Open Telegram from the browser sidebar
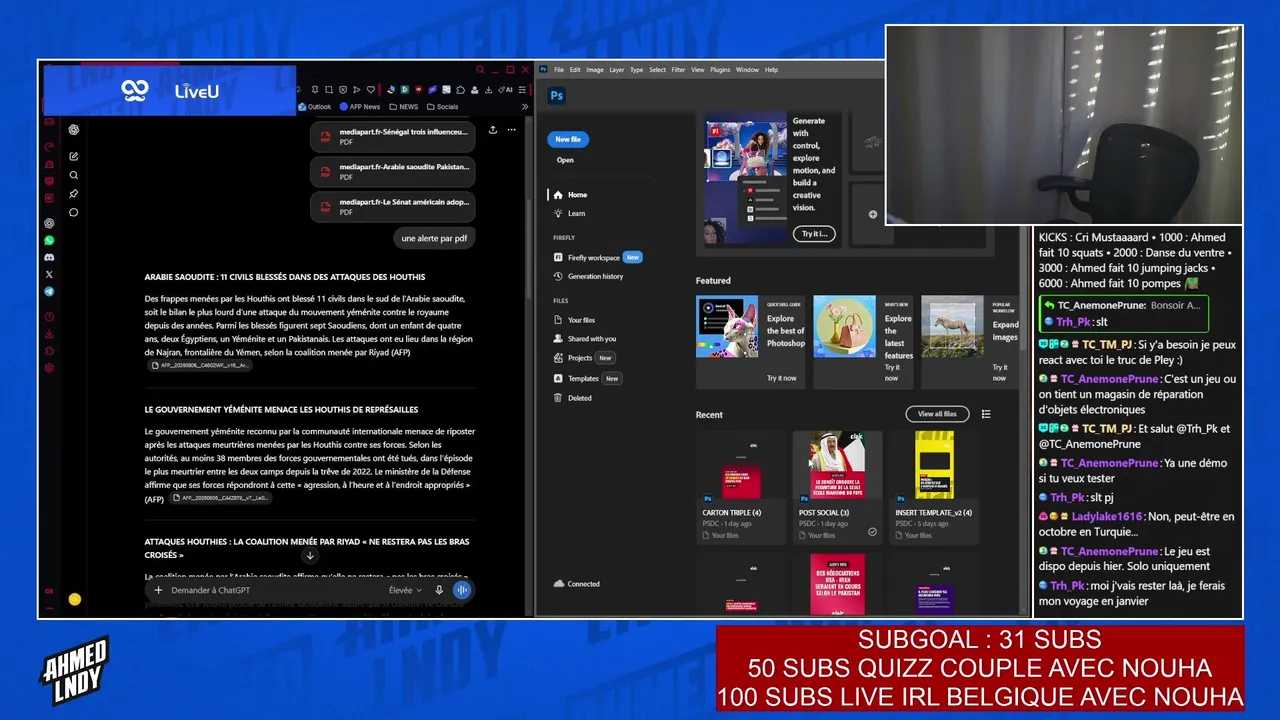 click(x=49, y=292)
